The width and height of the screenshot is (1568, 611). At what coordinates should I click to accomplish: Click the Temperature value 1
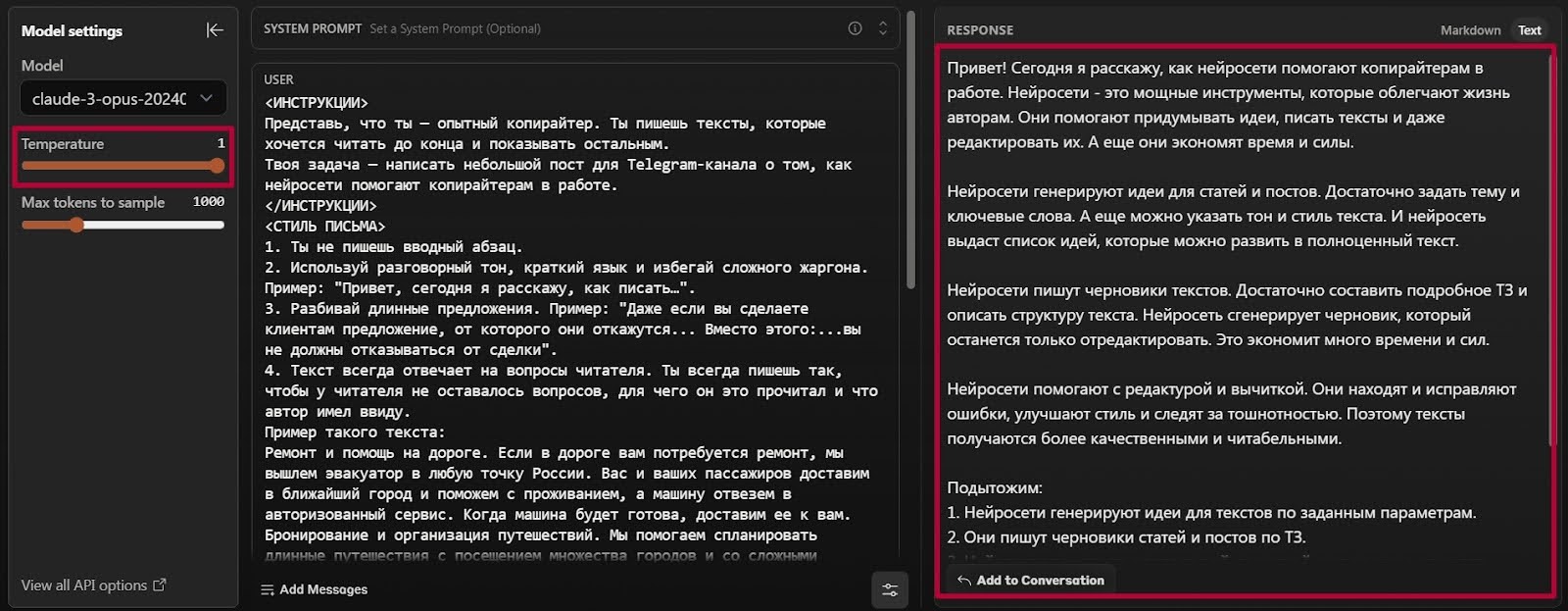pyautogui.click(x=221, y=143)
